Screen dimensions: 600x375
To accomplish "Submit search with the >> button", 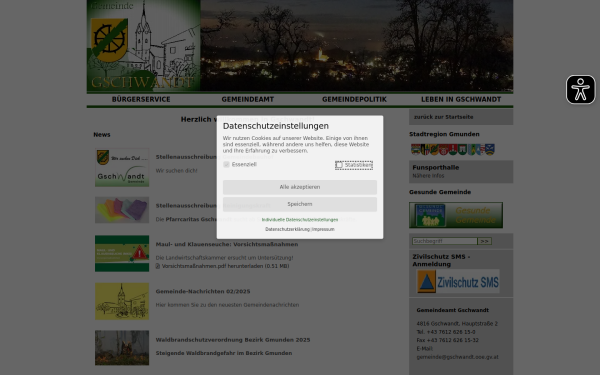I will [x=484, y=241].
